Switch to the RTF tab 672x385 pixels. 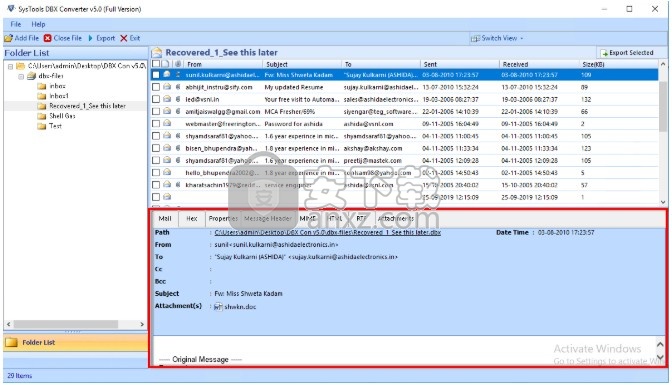[361, 219]
